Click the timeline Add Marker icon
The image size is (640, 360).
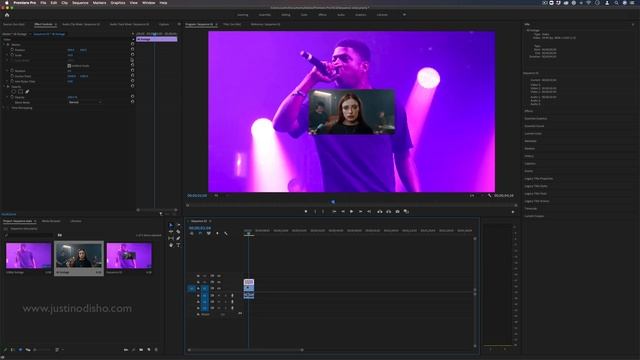pyautogui.click(x=217, y=233)
